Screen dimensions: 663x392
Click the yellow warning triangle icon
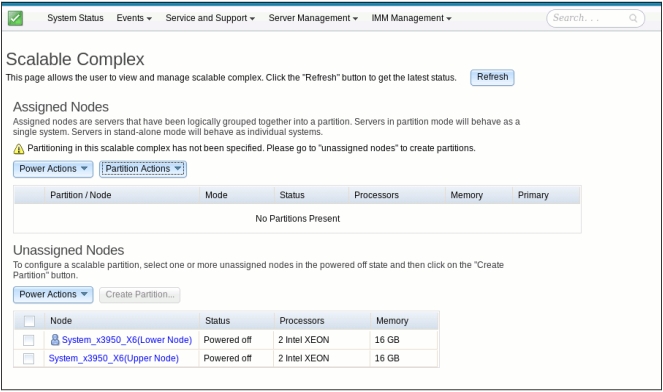pyautogui.click(x=19, y=149)
